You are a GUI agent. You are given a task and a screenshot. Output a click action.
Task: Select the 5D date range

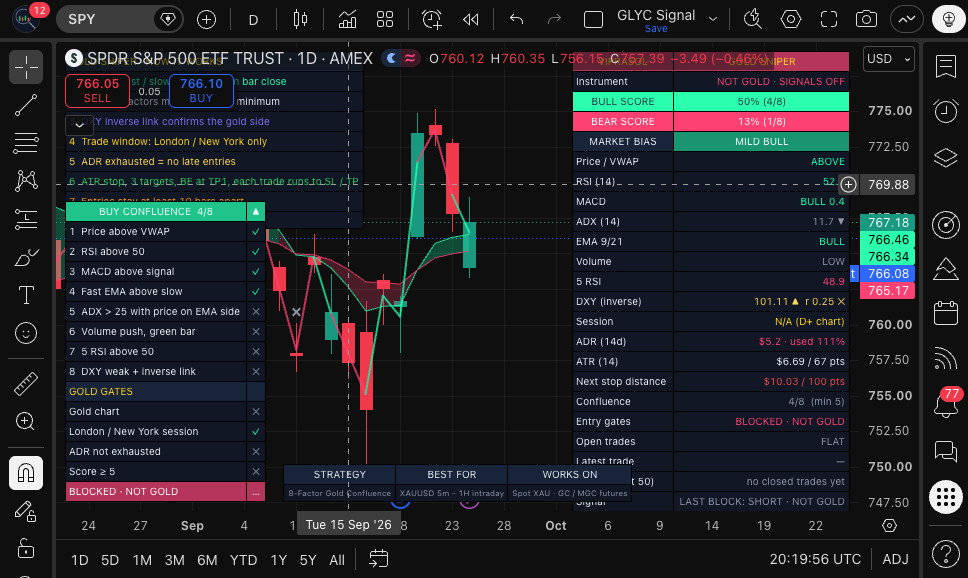[x=110, y=560]
